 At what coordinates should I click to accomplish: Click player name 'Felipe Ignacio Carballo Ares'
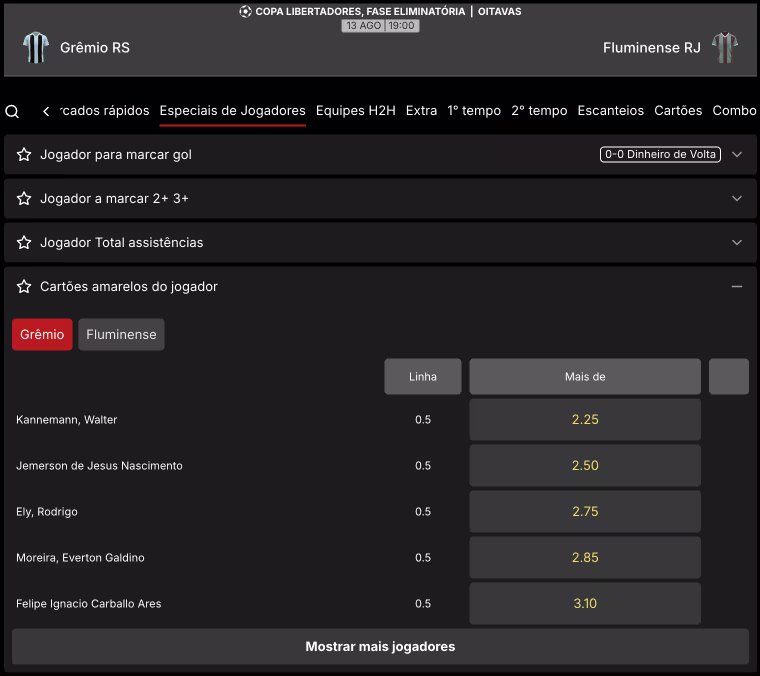pyautogui.click(x=89, y=604)
